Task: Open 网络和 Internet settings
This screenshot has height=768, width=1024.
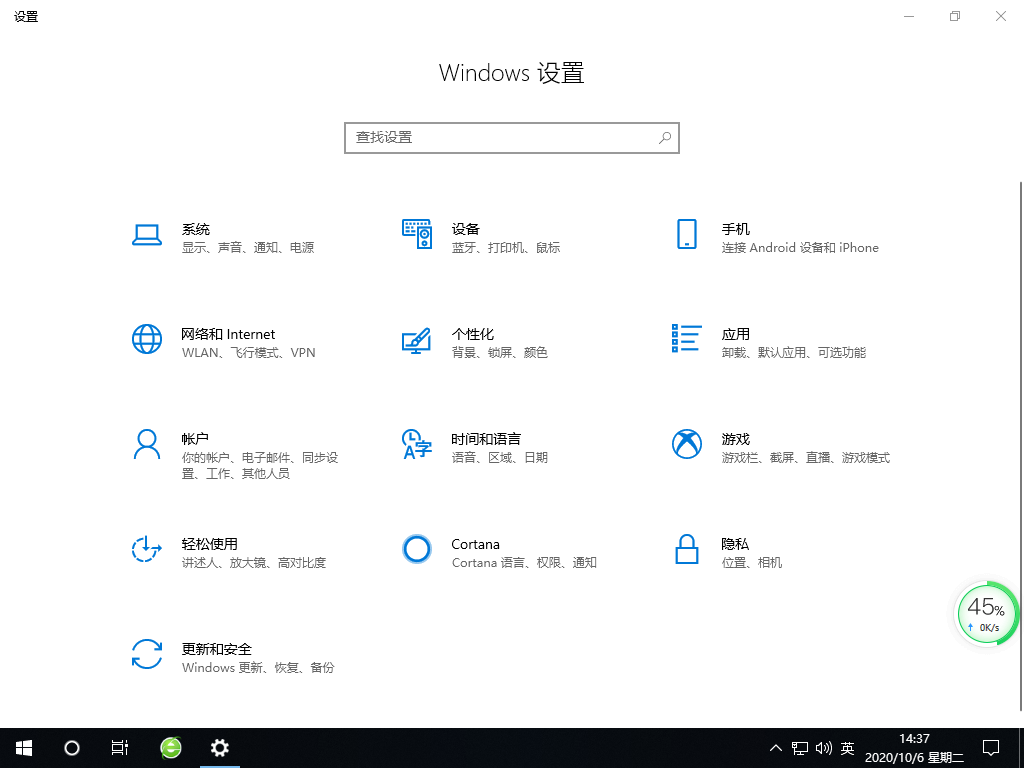Action: tap(228, 342)
